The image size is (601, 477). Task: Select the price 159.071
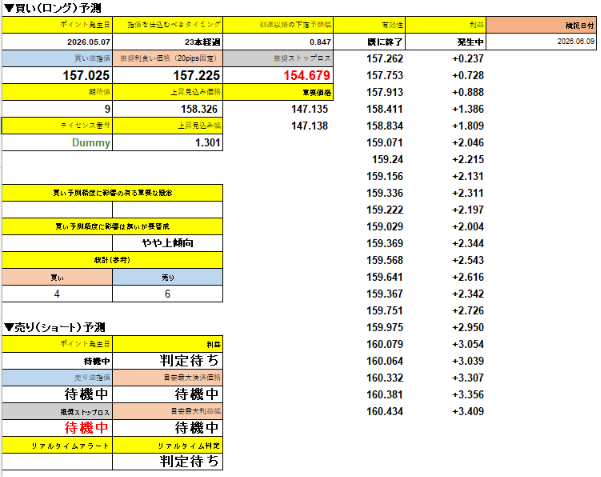pos(384,143)
